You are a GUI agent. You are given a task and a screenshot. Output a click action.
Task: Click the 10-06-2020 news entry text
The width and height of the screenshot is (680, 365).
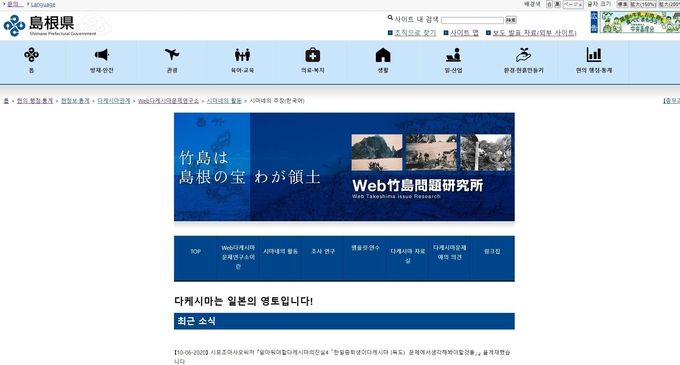pyautogui.click(x=342, y=357)
